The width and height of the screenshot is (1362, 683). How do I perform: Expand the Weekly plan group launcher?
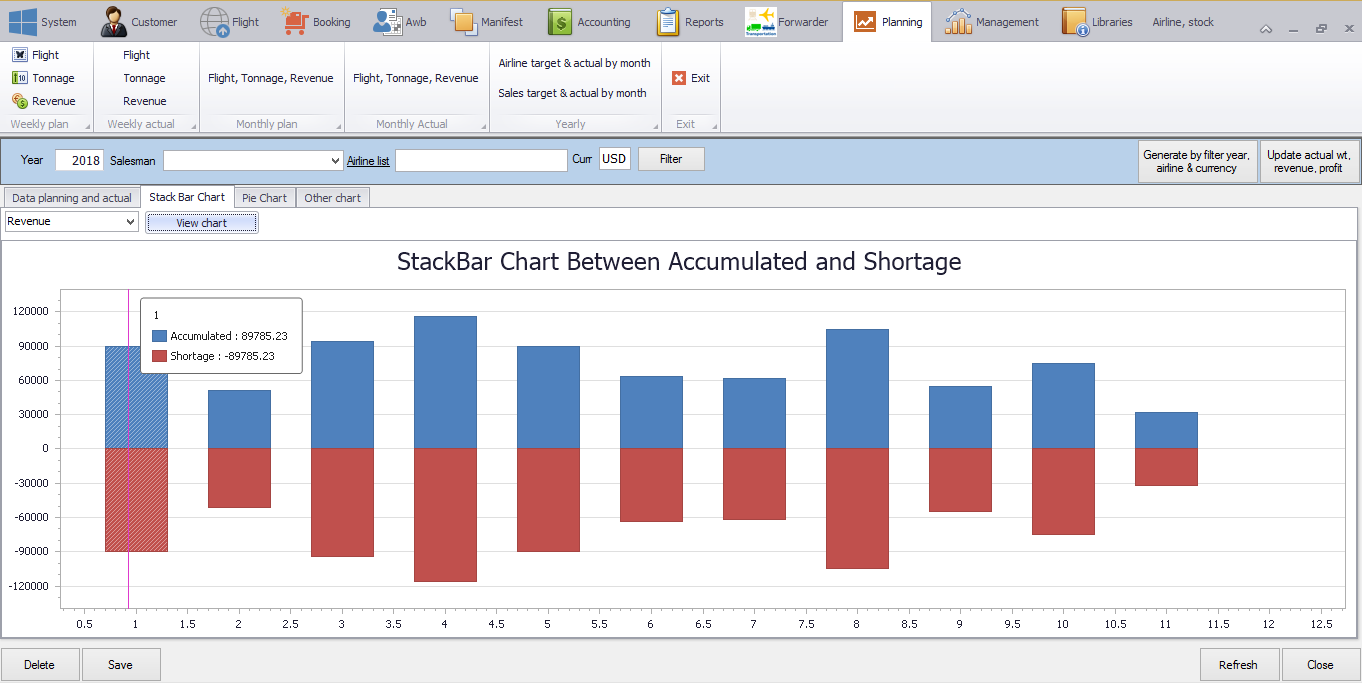click(87, 126)
